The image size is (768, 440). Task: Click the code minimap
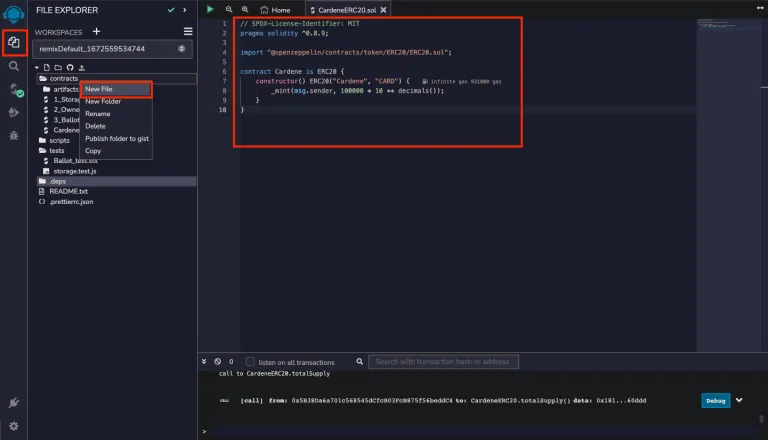point(718,24)
